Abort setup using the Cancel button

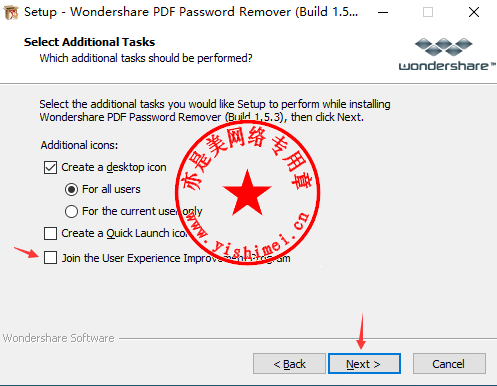(x=449, y=364)
